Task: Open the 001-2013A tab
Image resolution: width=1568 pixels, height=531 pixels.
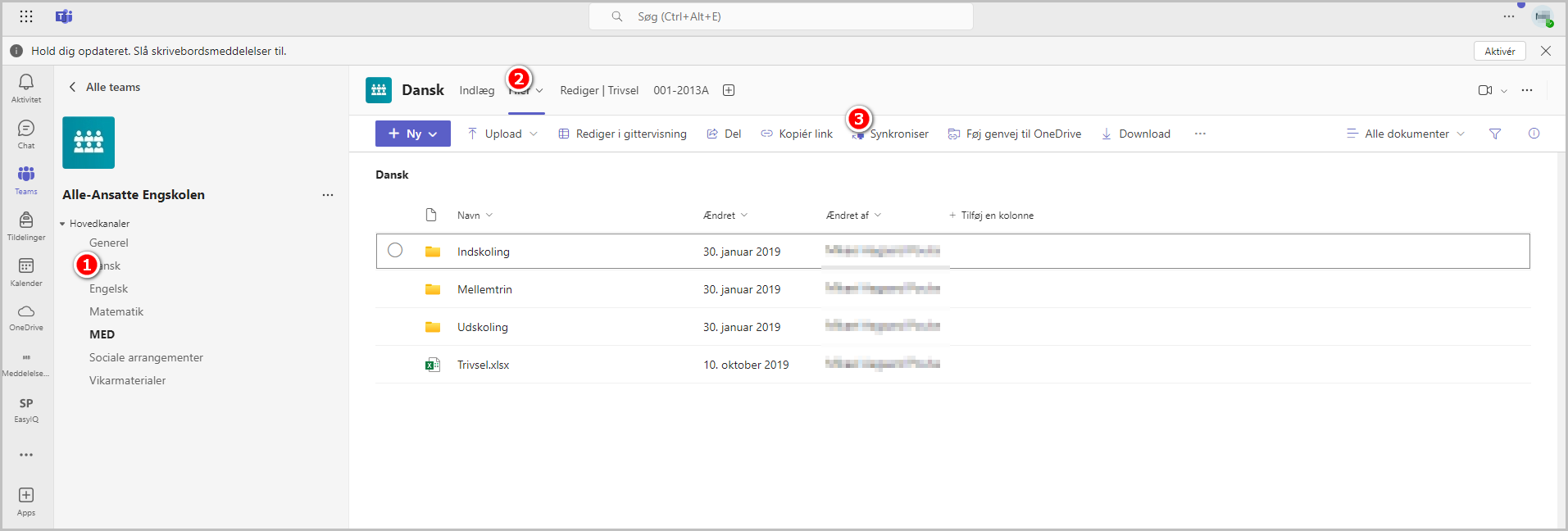Action: pyautogui.click(x=681, y=90)
